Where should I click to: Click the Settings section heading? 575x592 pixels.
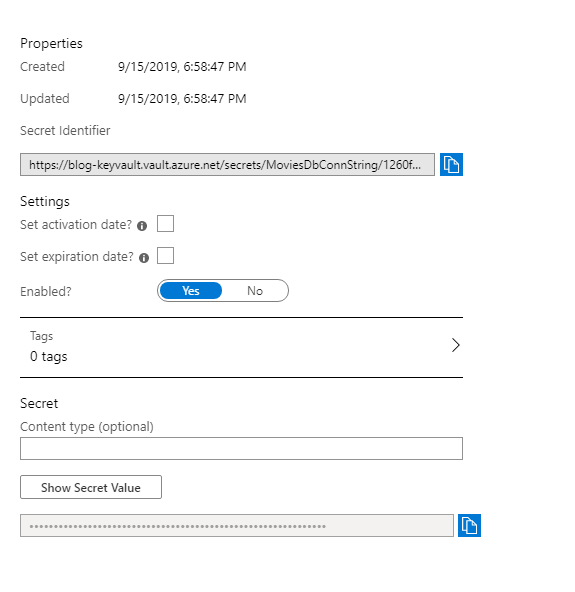(x=45, y=202)
